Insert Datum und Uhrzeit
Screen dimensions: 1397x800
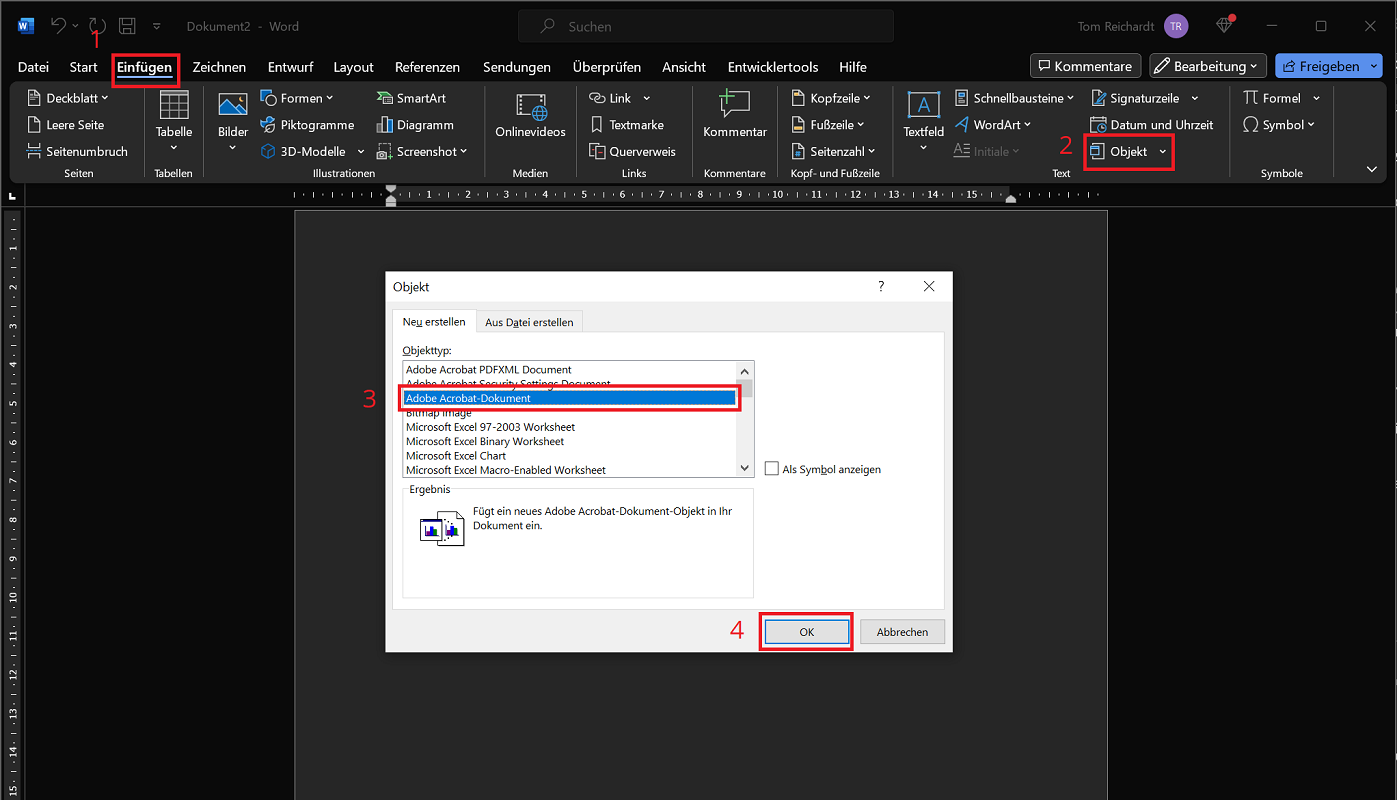pos(1151,125)
